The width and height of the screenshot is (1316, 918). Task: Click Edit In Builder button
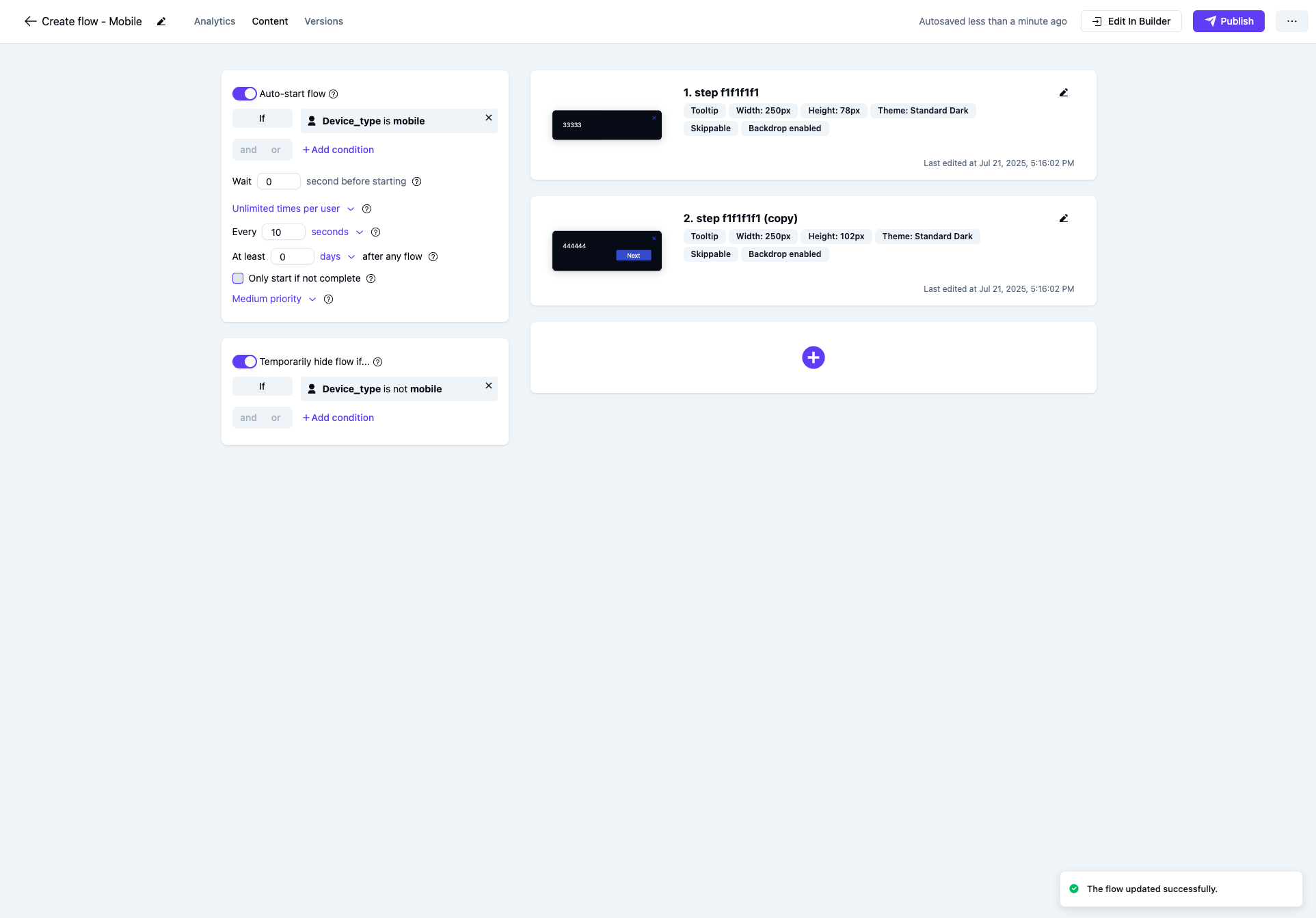click(x=1131, y=21)
